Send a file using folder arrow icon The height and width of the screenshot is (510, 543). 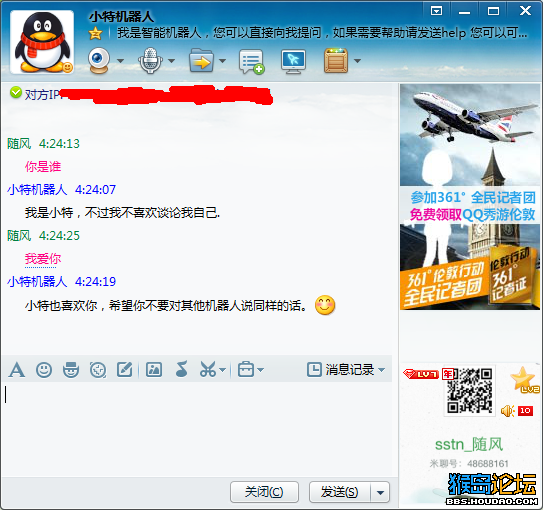201,61
